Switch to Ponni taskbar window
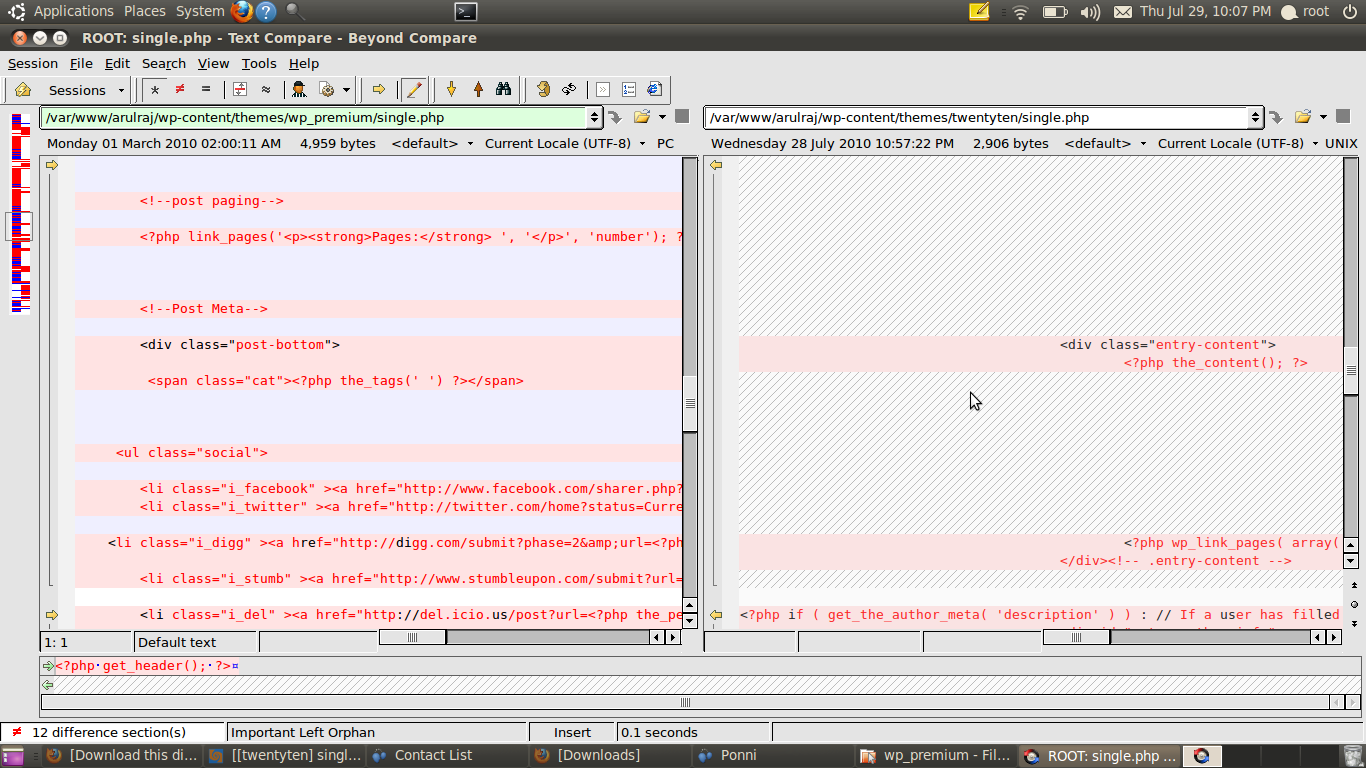1366x768 pixels. point(773,756)
